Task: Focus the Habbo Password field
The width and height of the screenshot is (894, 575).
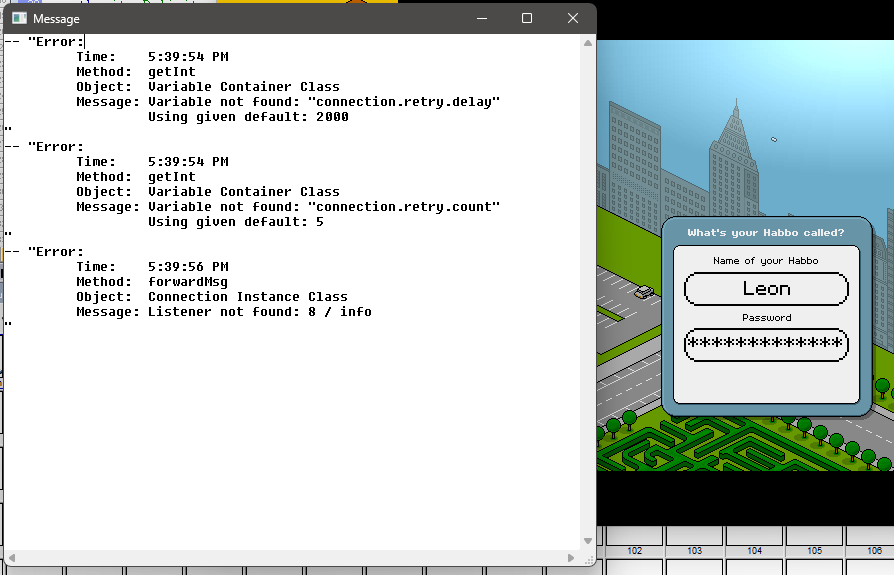Action: [x=766, y=344]
